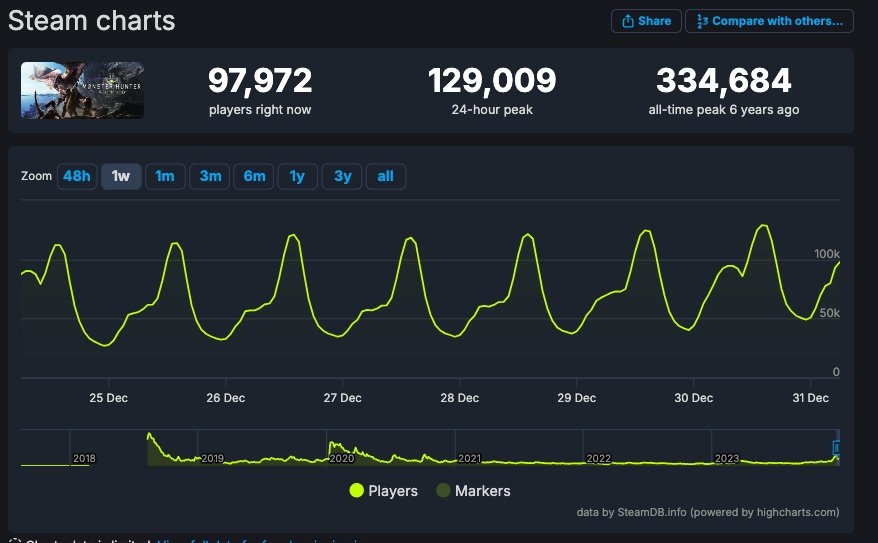Image resolution: width=878 pixels, height=543 pixels.
Task: Click the 334,684 all-time peak value
Action: tap(723, 81)
